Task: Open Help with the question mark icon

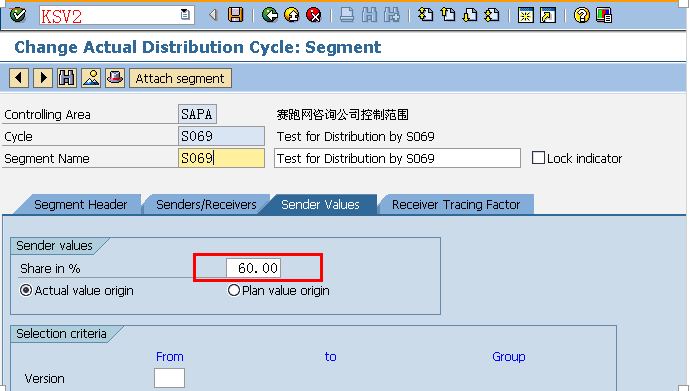Action: [582, 15]
